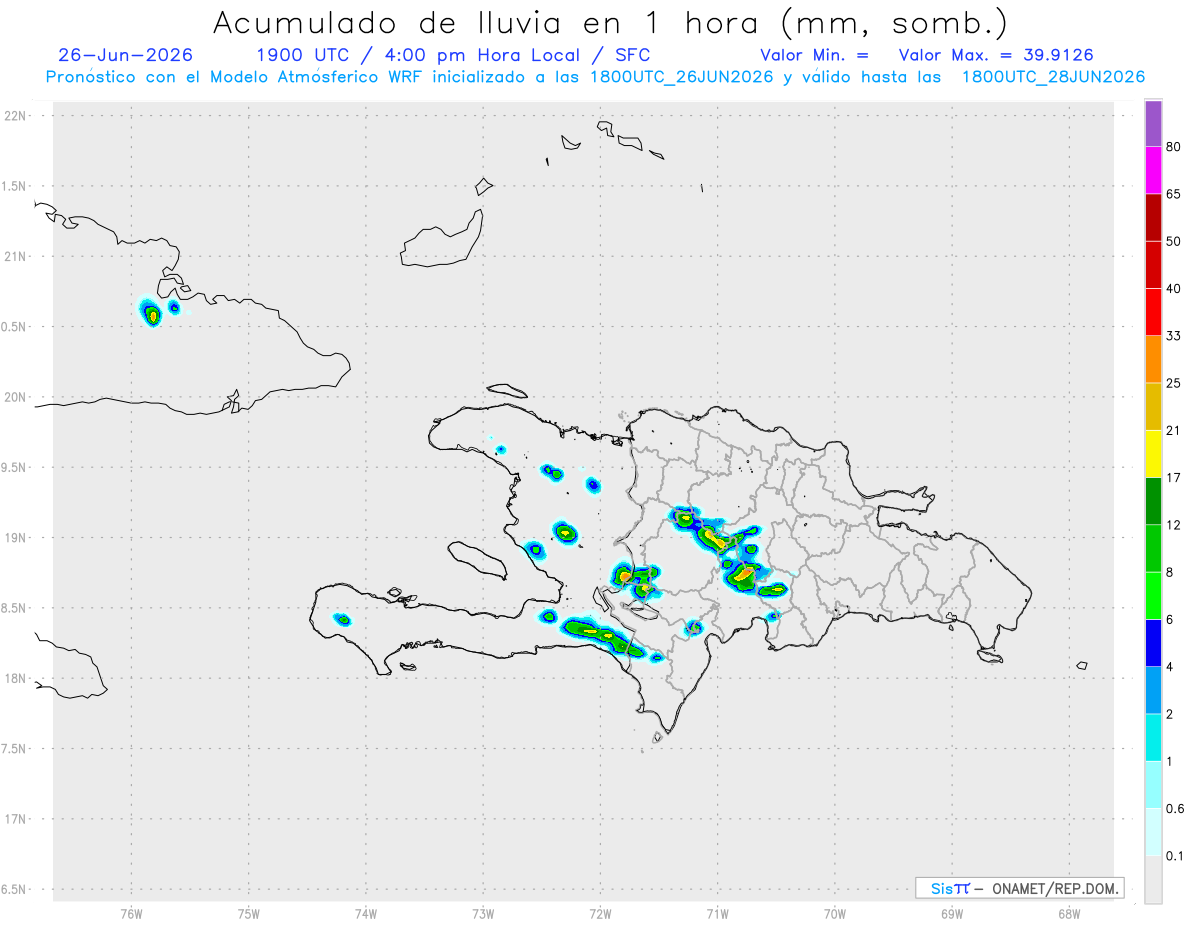The width and height of the screenshot is (1200, 927).
Task: Click the longitude label "76W"
Action: [131, 913]
